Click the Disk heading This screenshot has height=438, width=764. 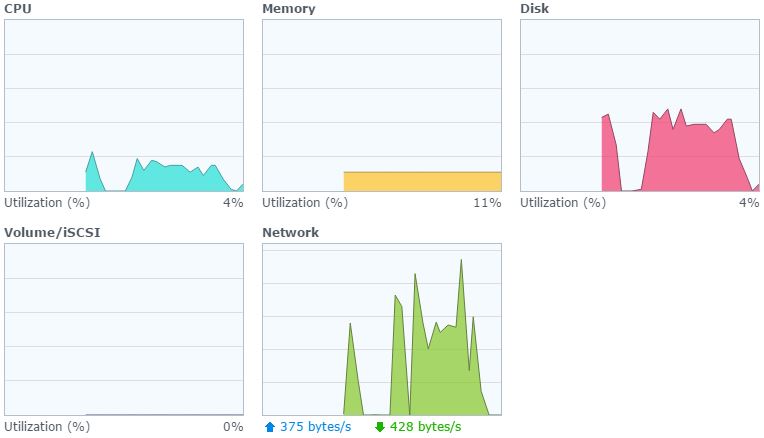pyautogui.click(x=535, y=9)
